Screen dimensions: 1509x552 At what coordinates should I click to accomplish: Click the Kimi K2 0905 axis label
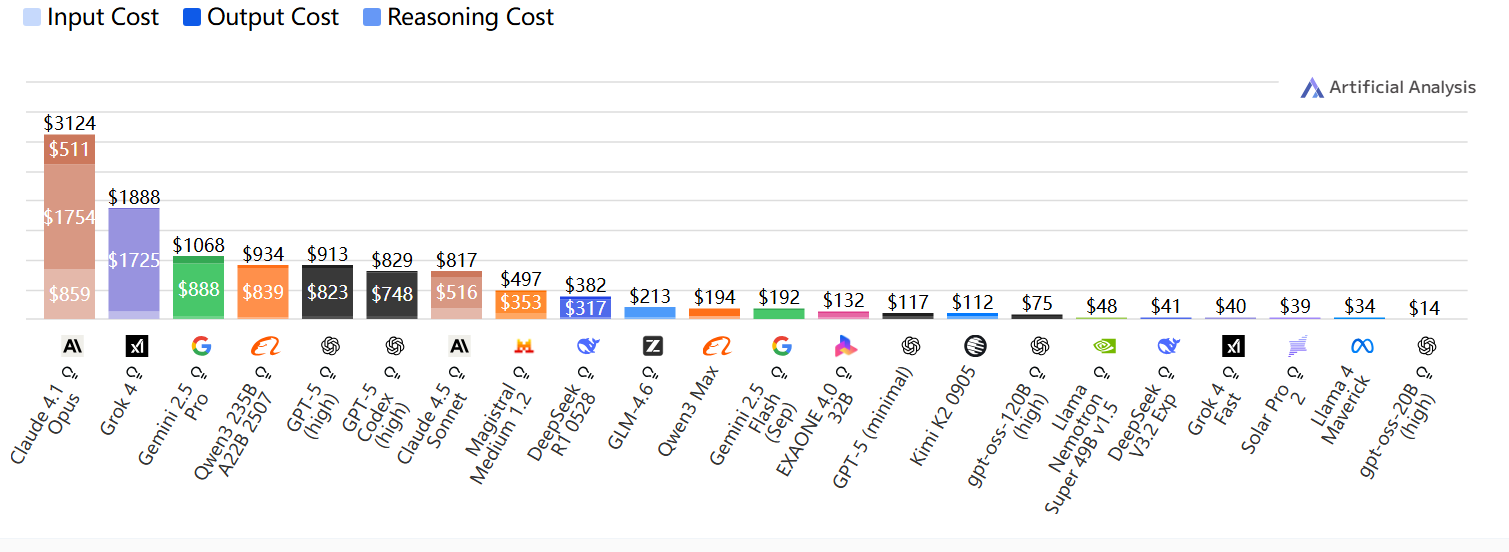pyautogui.click(x=945, y=415)
